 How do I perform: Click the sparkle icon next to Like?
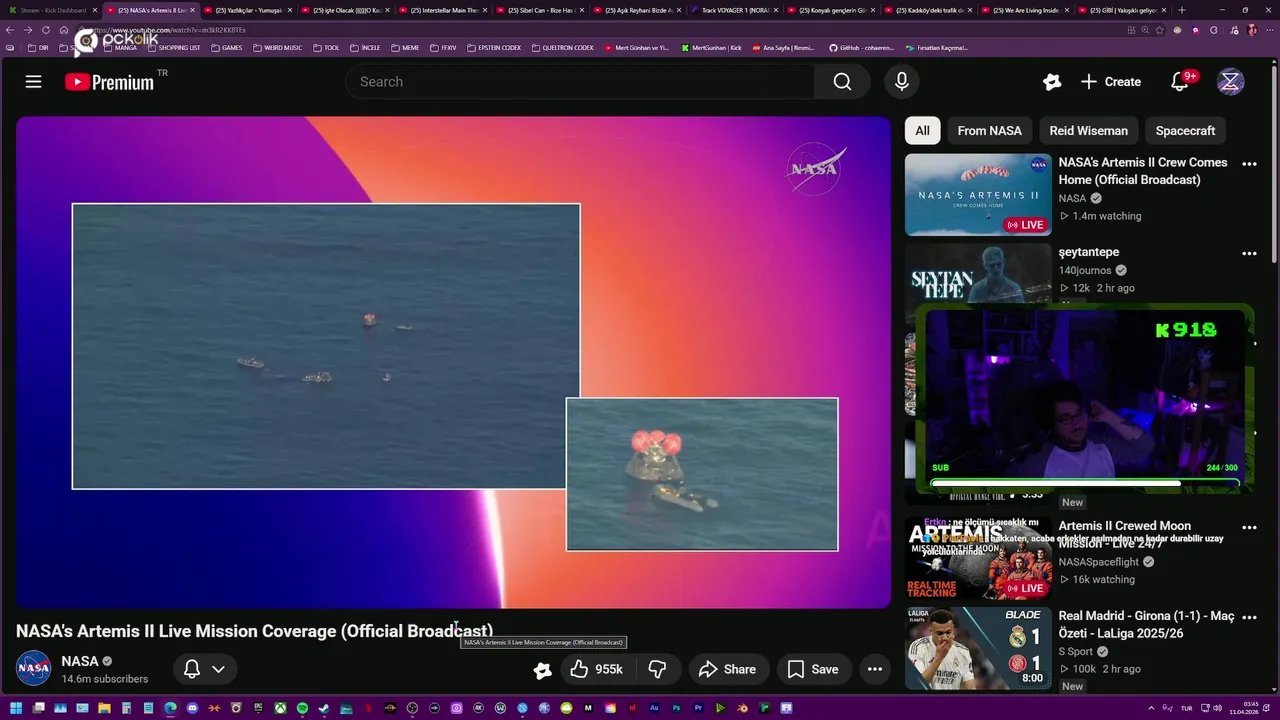[x=542, y=670]
